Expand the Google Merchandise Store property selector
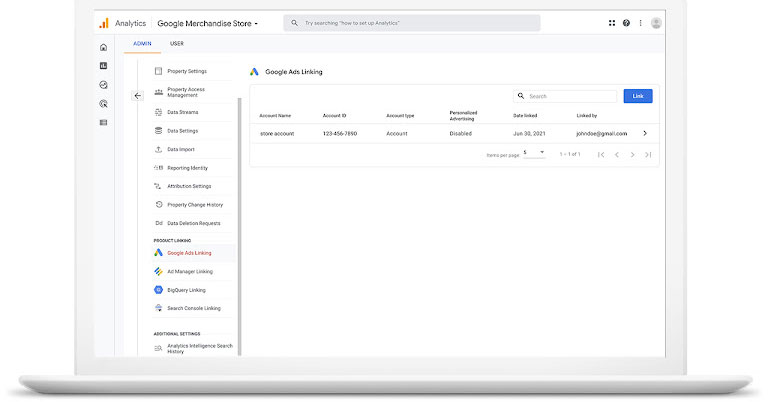The height and width of the screenshot is (406, 768). pos(208,24)
